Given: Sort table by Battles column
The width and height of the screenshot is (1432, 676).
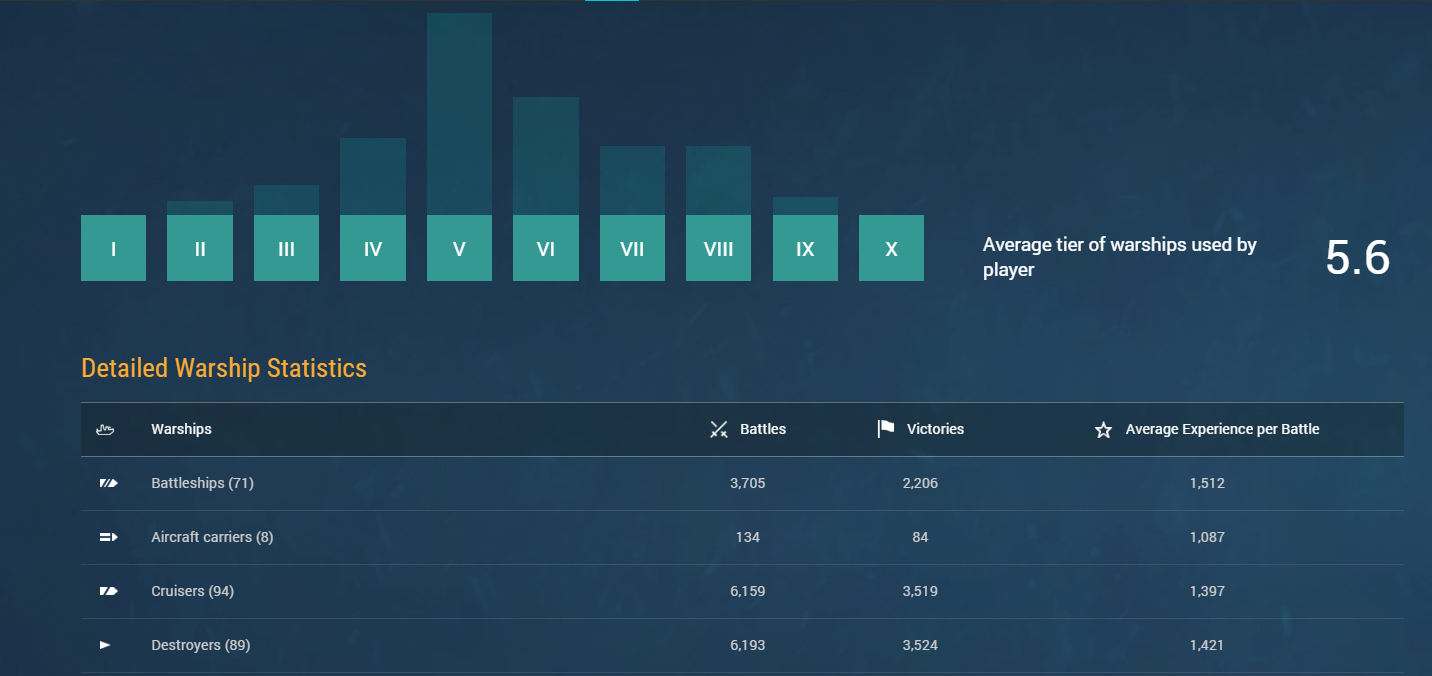Looking at the screenshot, I should [x=763, y=430].
